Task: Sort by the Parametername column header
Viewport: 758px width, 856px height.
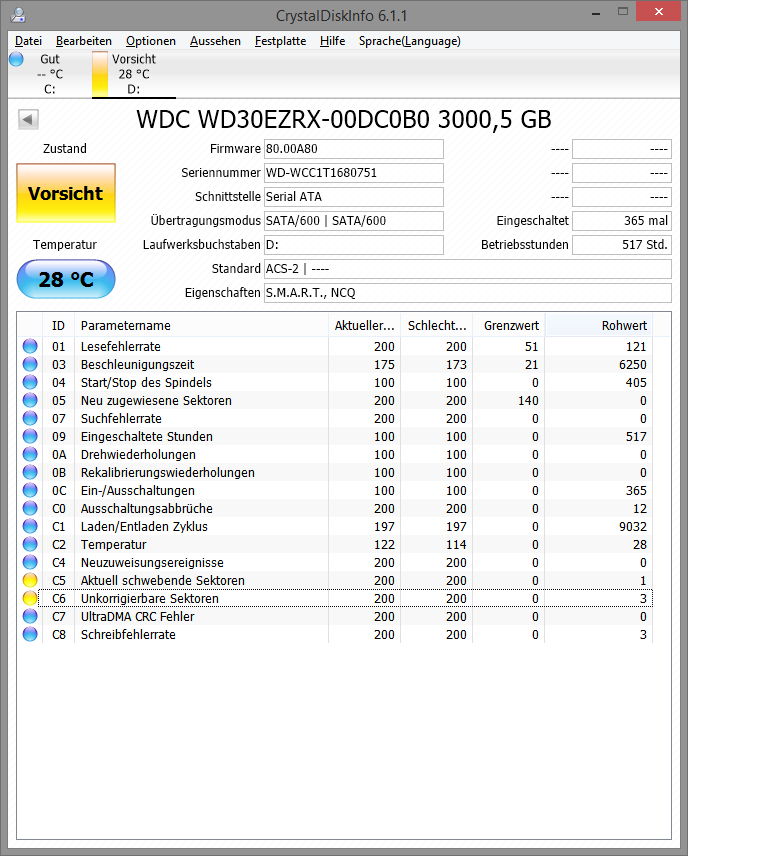Action: (x=201, y=325)
